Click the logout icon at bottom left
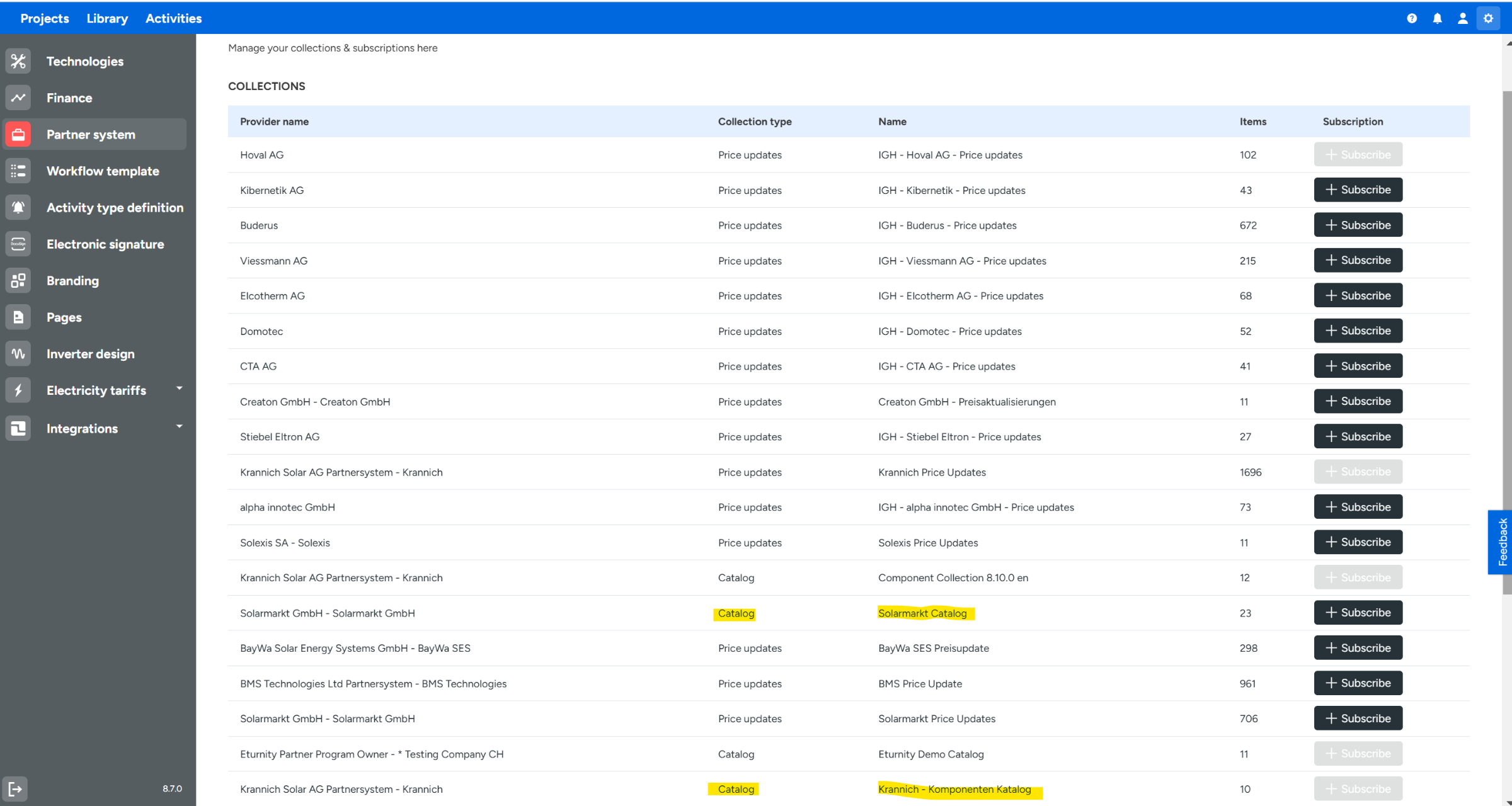Screen dimensions: 1512x806 pyautogui.click(x=14, y=788)
